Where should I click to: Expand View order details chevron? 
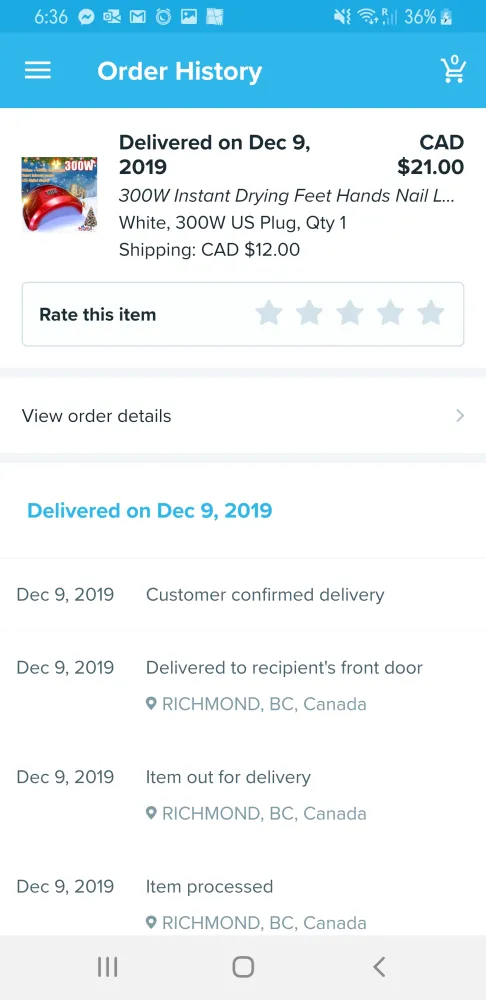tap(460, 416)
